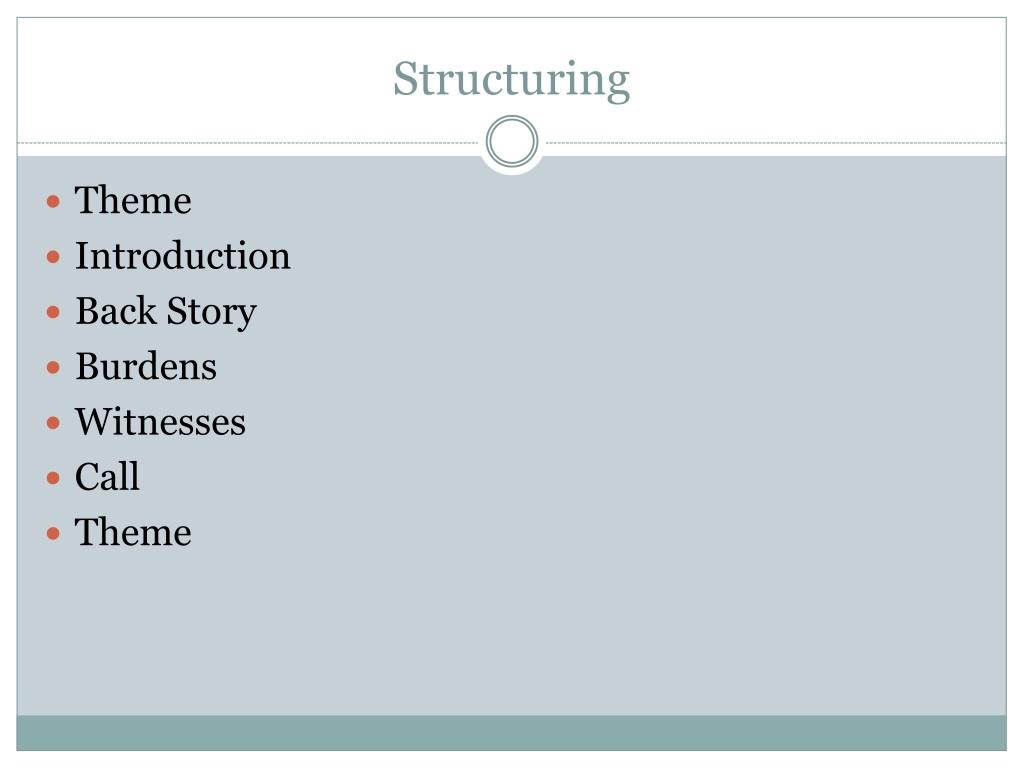Select the "Introduction" list item text
Screen dimensions: 1024x768
tap(183, 255)
